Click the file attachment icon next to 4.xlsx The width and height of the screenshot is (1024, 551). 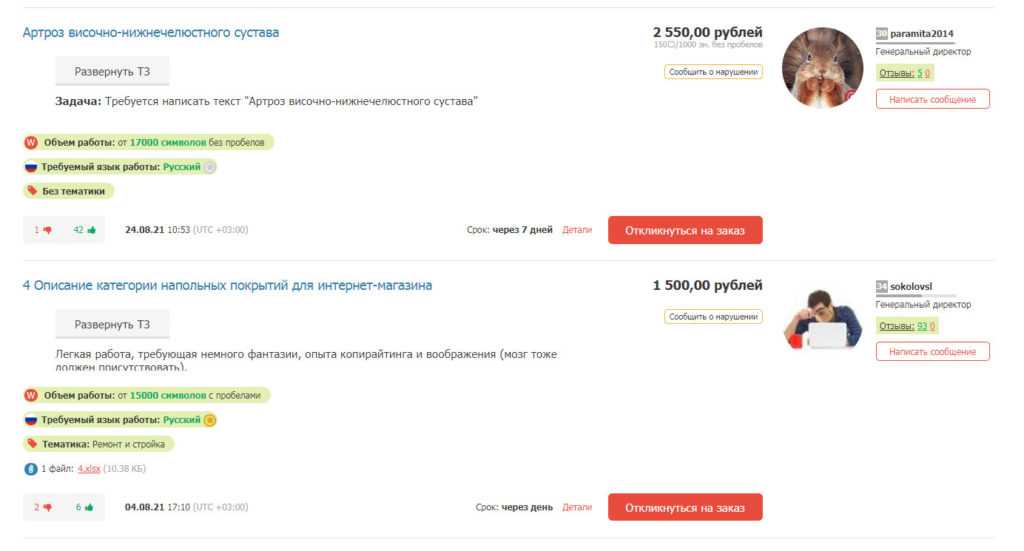pos(30,468)
